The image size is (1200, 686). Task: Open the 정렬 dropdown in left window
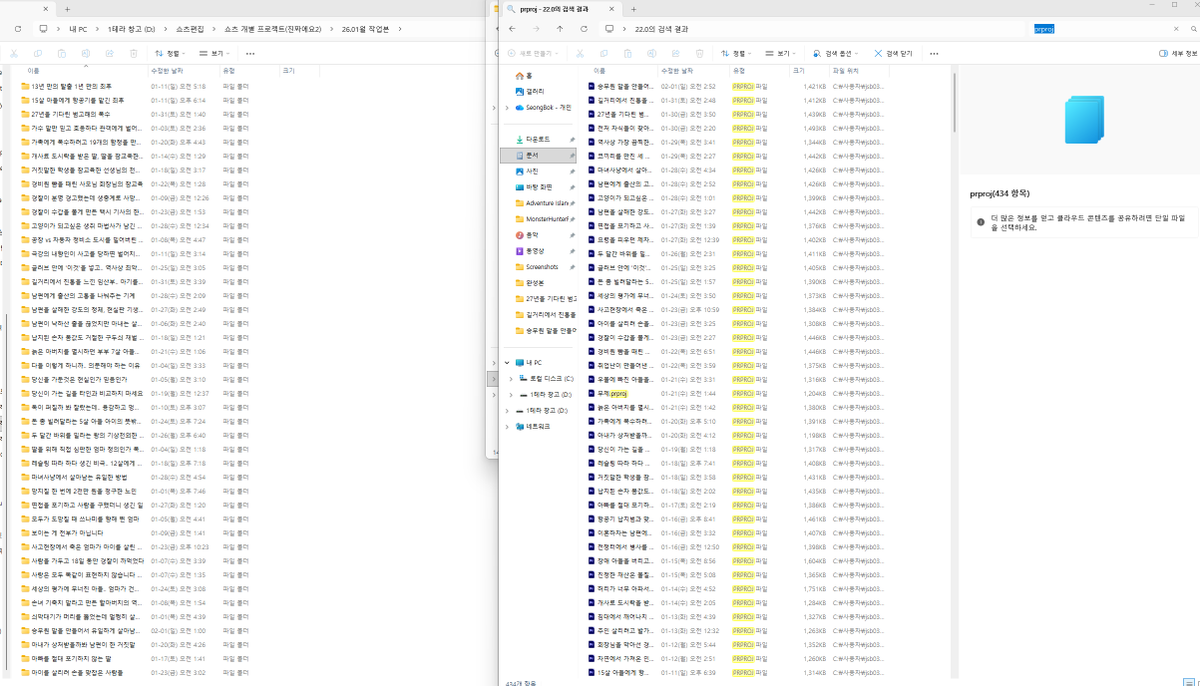171,53
